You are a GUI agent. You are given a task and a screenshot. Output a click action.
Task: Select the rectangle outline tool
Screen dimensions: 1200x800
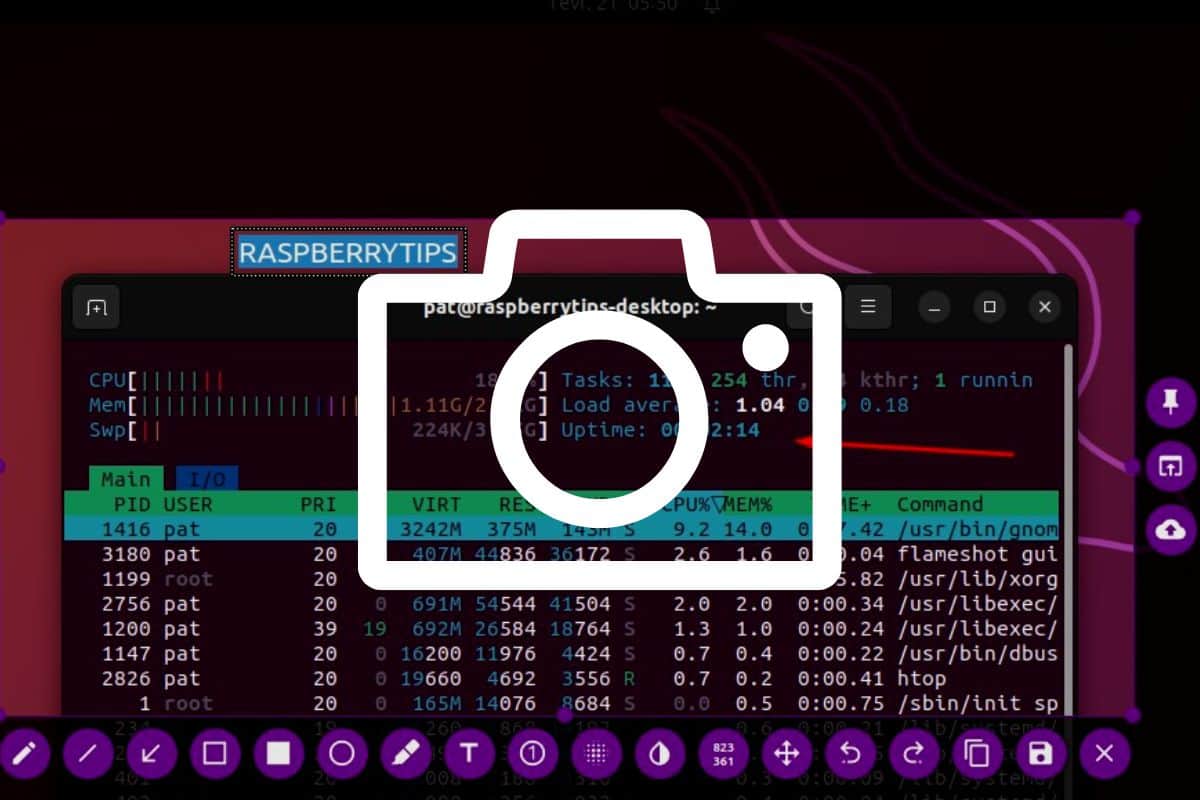[x=215, y=754]
